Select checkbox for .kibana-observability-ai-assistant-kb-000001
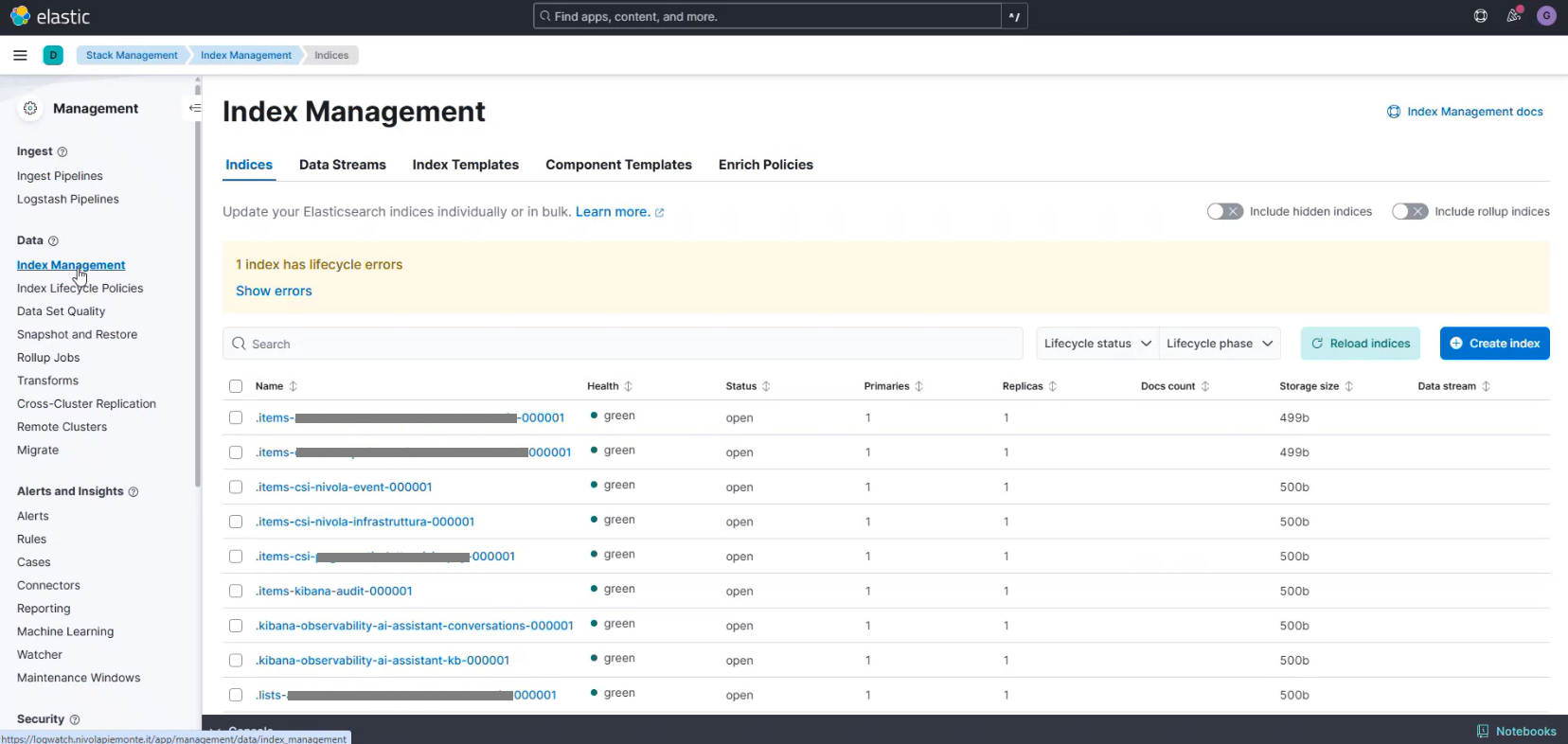The image size is (1568, 744). click(236, 661)
